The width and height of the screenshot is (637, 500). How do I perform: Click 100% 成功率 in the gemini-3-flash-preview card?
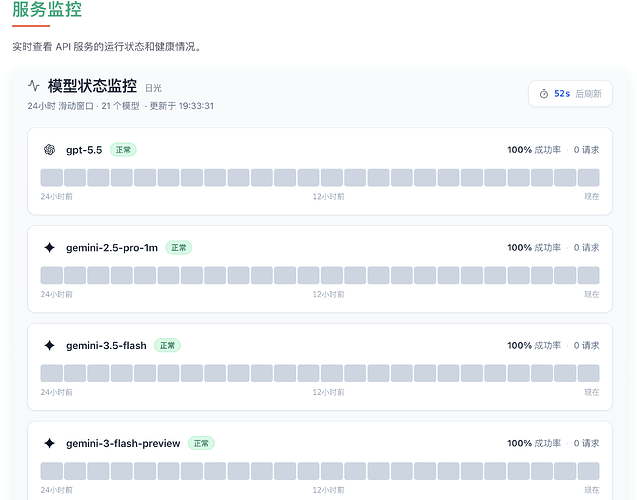click(534, 443)
